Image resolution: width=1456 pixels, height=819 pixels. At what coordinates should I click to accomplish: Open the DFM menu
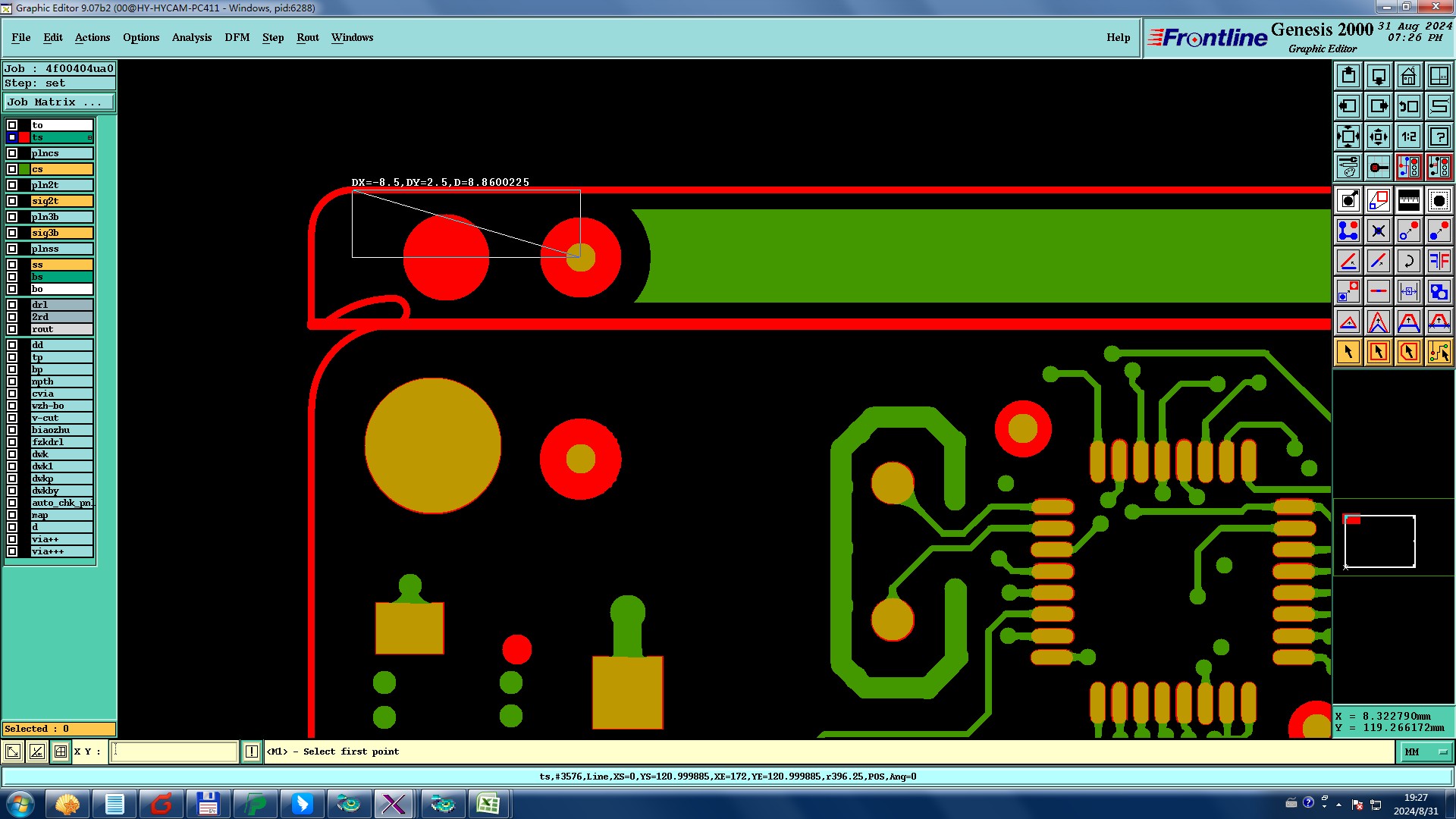point(237,37)
